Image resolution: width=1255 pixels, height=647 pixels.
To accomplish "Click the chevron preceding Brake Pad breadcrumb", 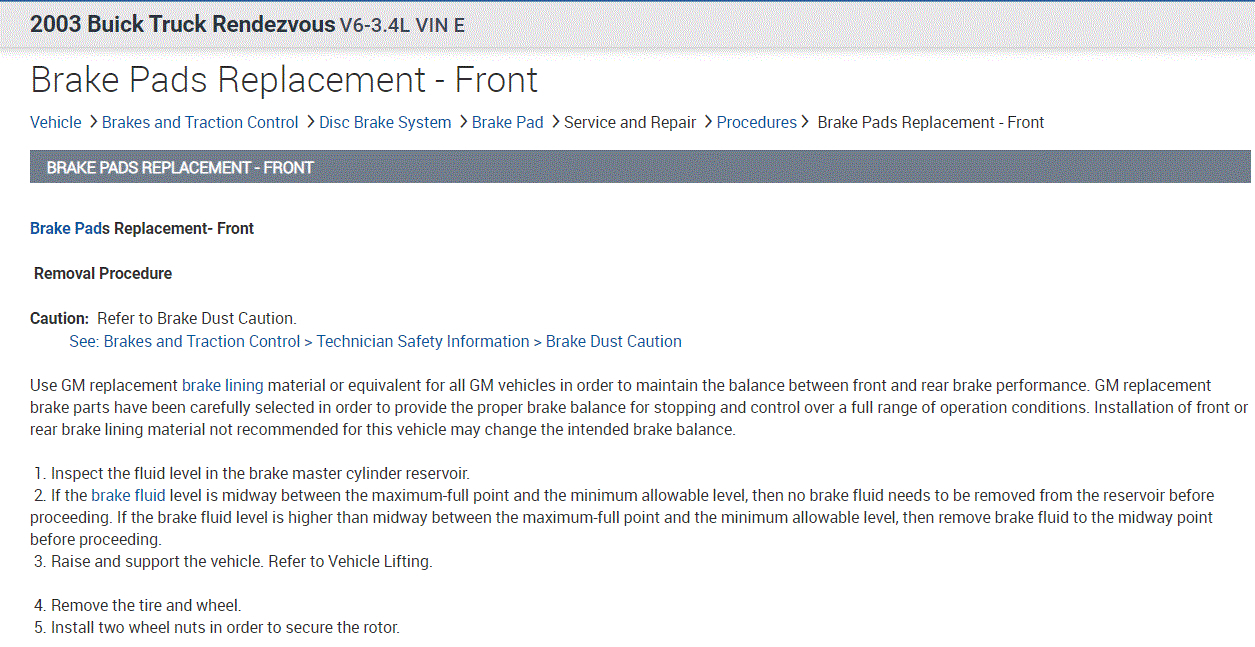I will click(x=463, y=122).
